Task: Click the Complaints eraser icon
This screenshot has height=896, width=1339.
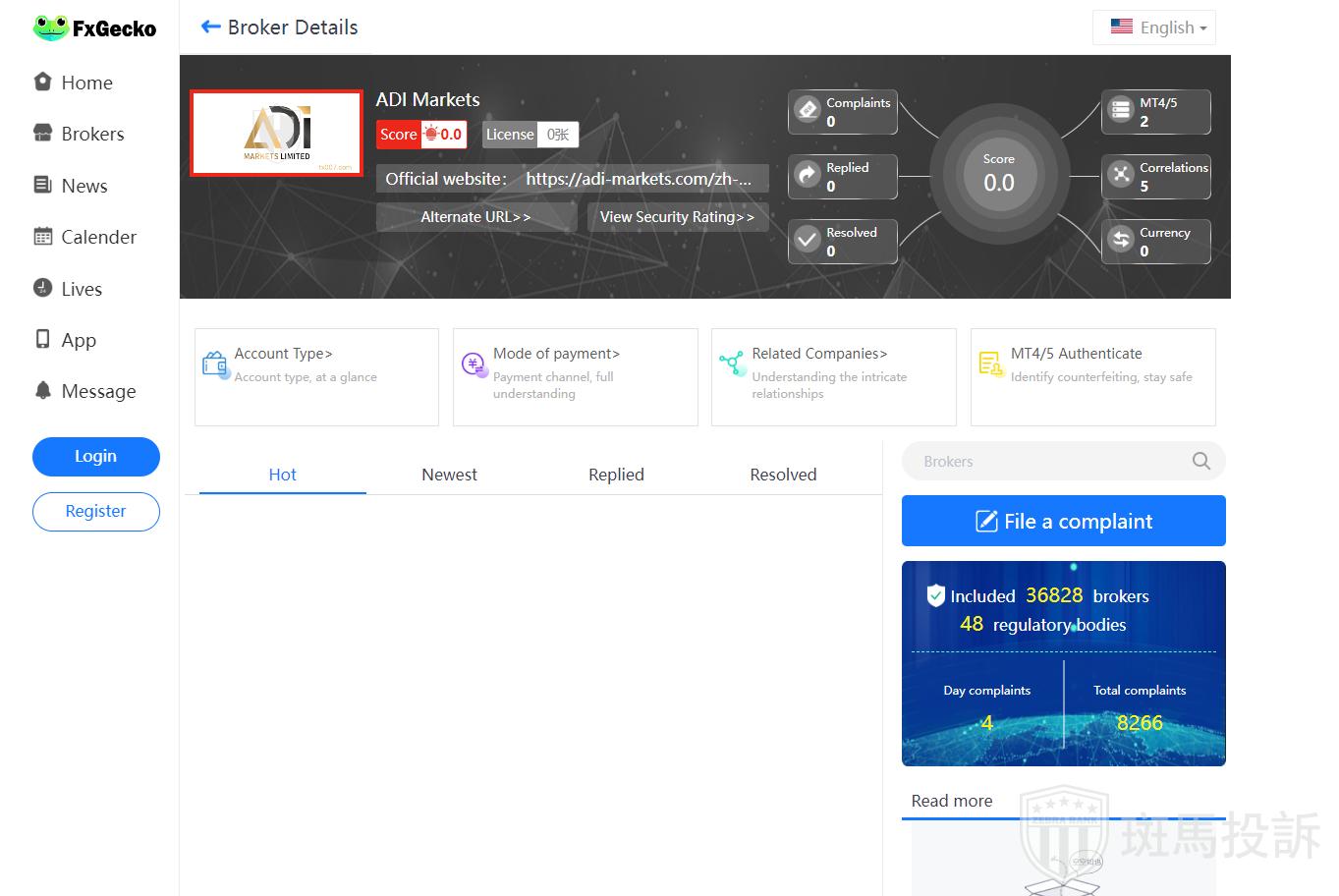Action: (808, 110)
